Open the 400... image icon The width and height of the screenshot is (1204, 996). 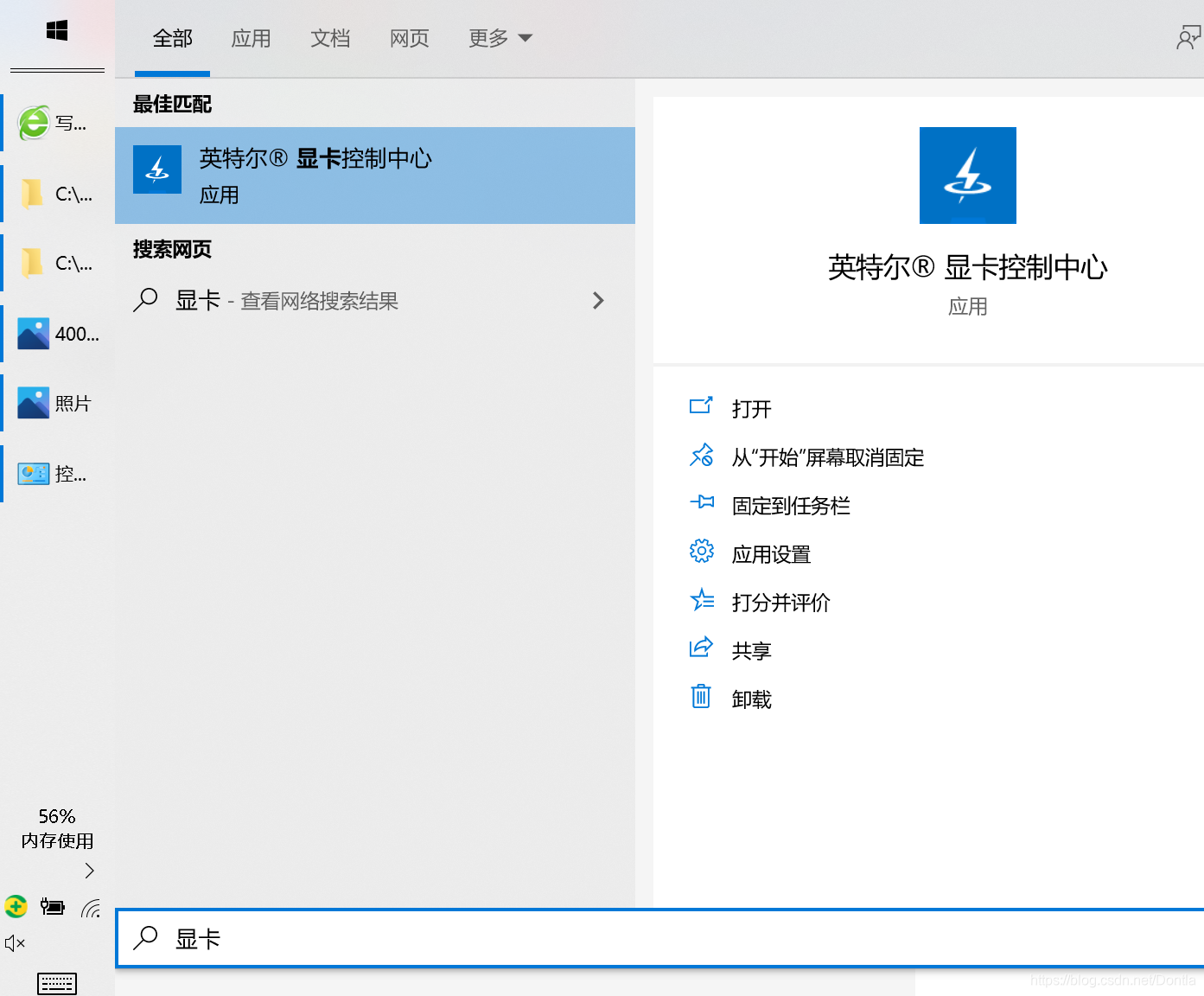point(34,334)
